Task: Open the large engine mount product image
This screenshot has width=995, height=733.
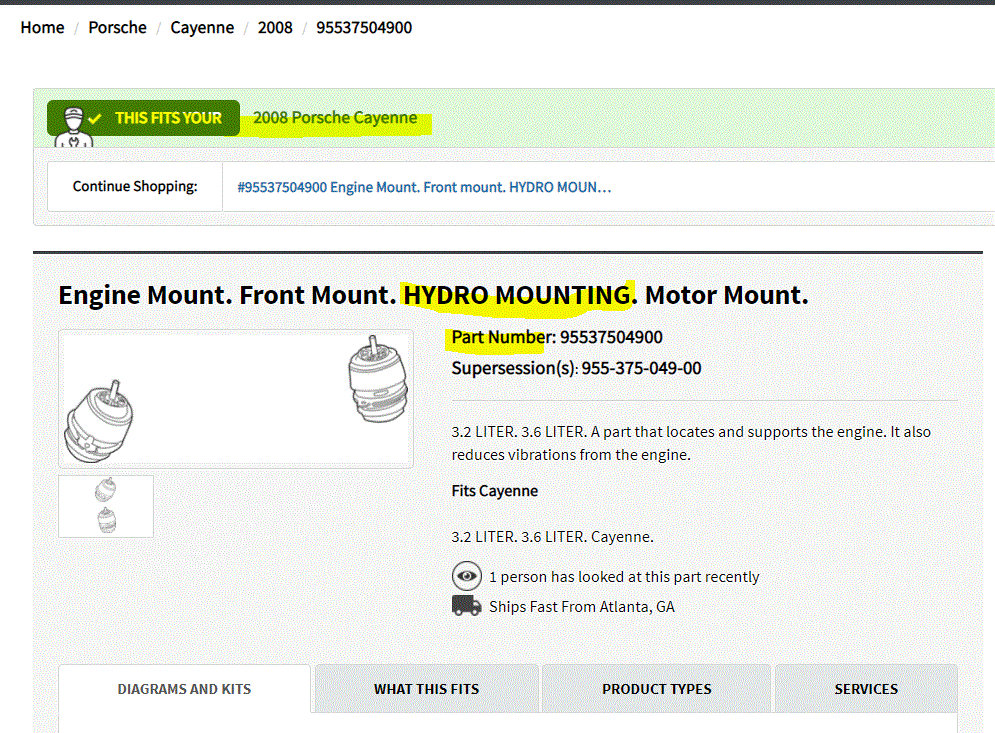Action: (236, 399)
